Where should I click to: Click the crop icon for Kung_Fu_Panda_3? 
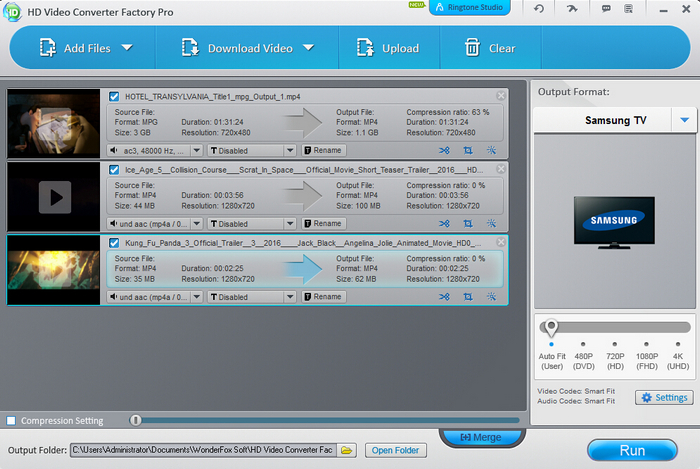[468, 297]
